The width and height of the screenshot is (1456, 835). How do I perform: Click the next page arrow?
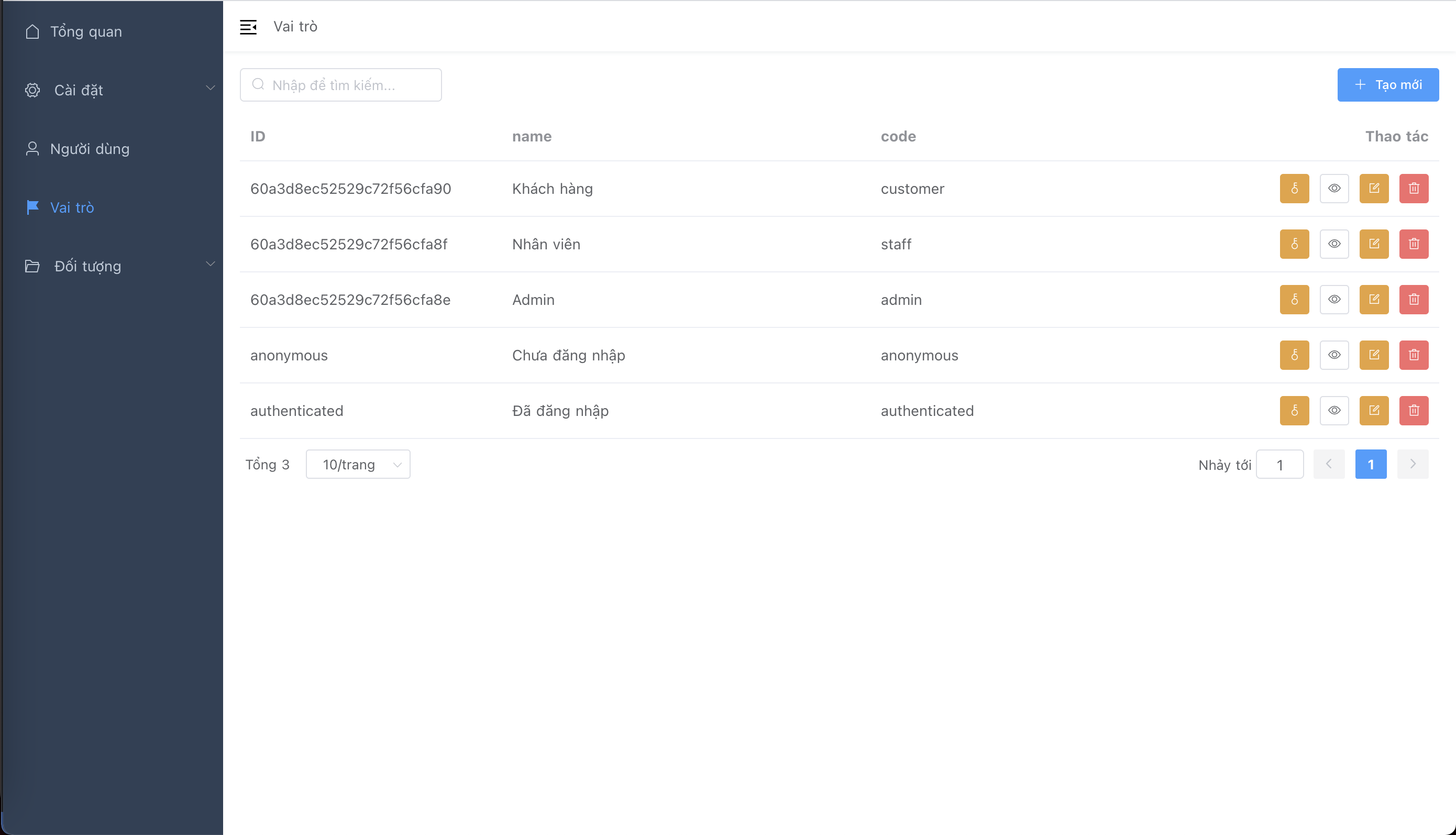click(x=1412, y=465)
